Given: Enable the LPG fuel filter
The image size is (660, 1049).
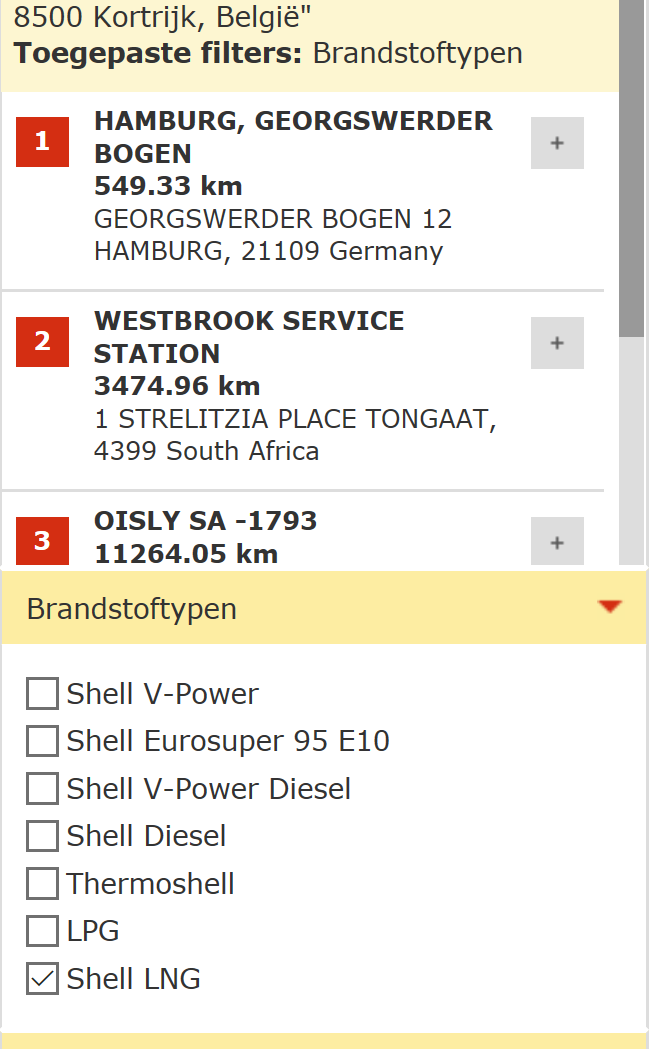Looking at the screenshot, I should [x=42, y=931].
